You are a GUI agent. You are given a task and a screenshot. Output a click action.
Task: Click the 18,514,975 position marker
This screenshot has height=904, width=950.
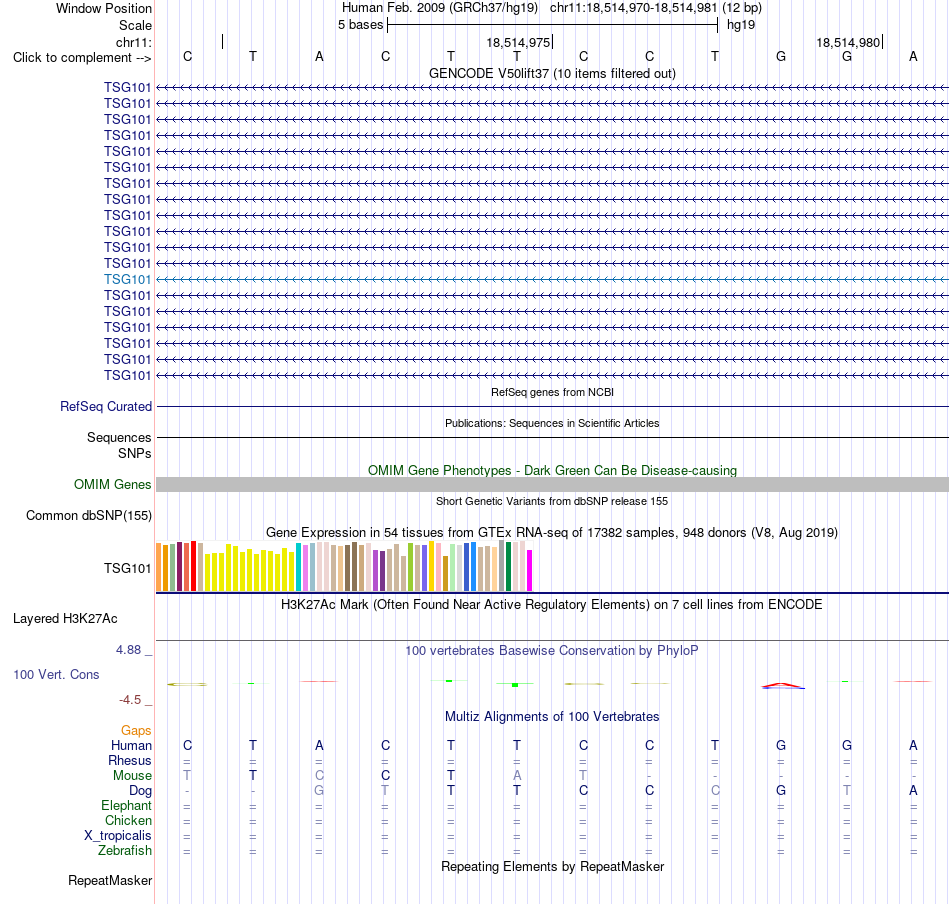click(x=519, y=42)
